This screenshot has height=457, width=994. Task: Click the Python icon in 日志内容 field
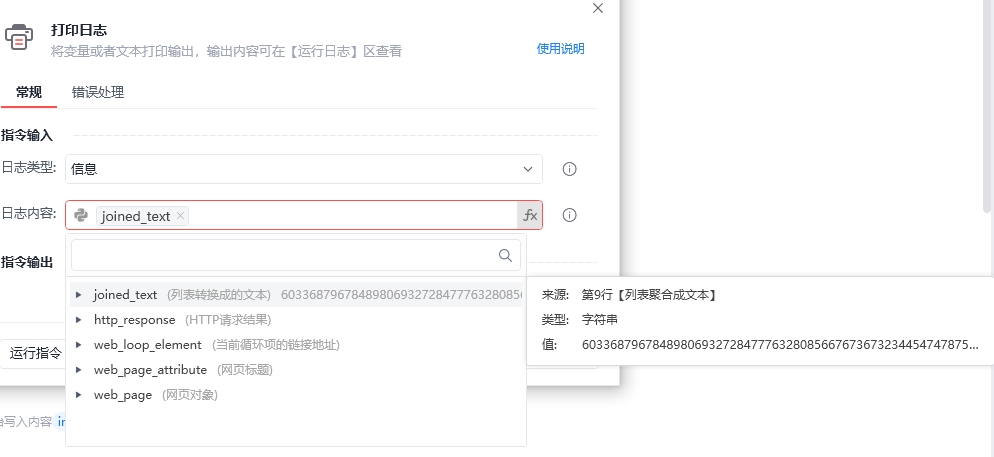pos(81,216)
